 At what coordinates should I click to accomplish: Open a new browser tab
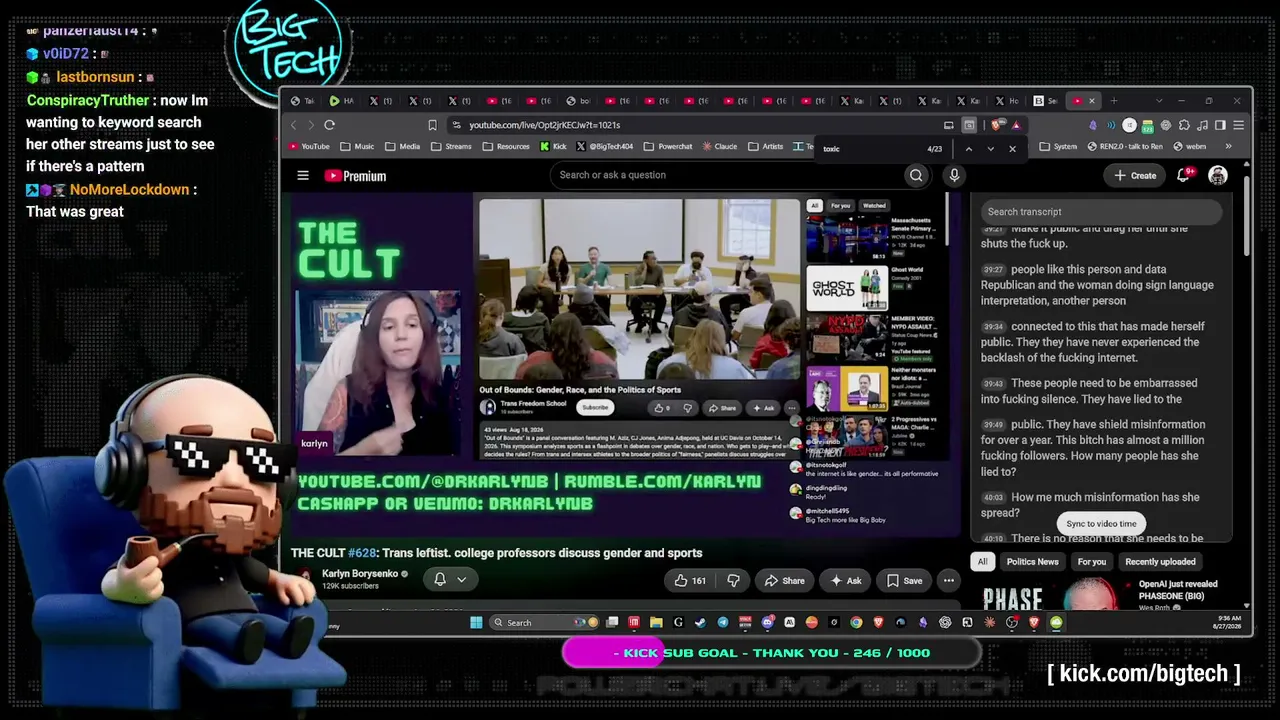pyautogui.click(x=1114, y=101)
